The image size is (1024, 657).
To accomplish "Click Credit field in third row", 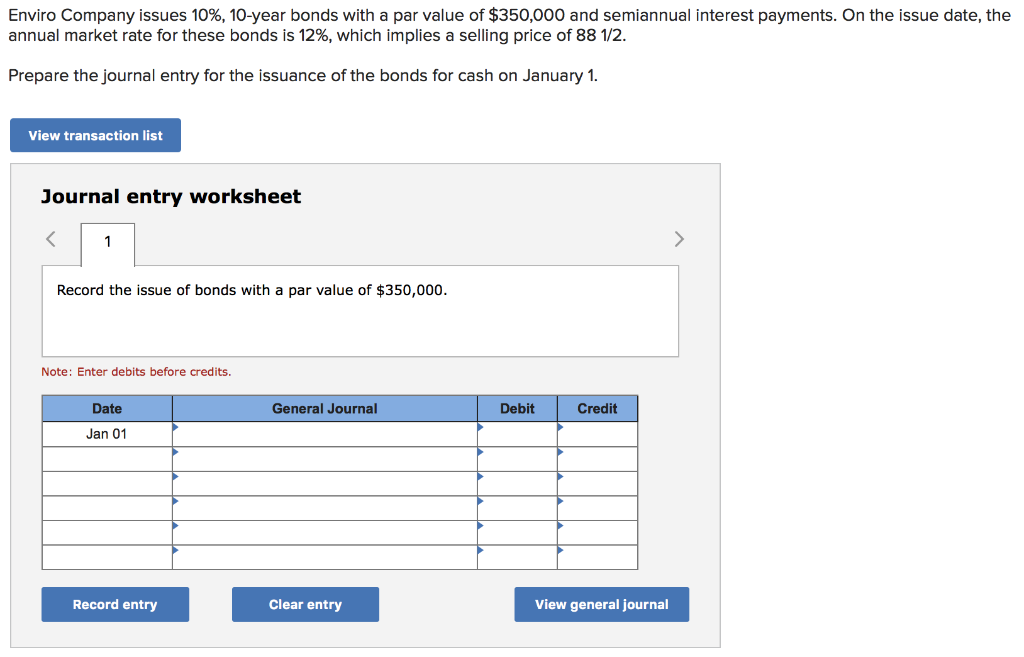I will point(598,484).
